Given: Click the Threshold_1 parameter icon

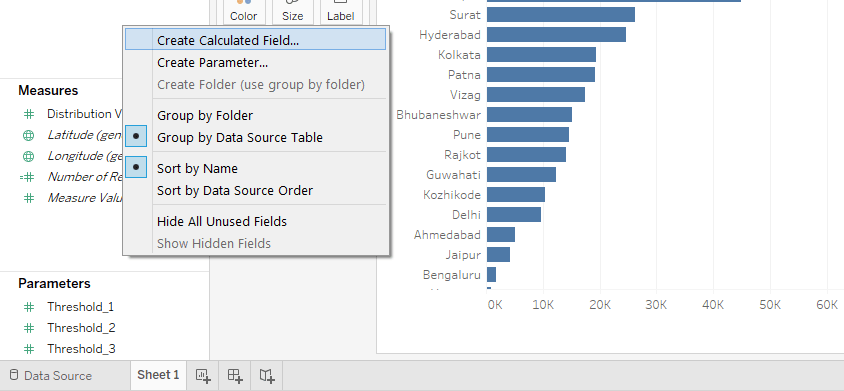Looking at the screenshot, I should point(29,307).
